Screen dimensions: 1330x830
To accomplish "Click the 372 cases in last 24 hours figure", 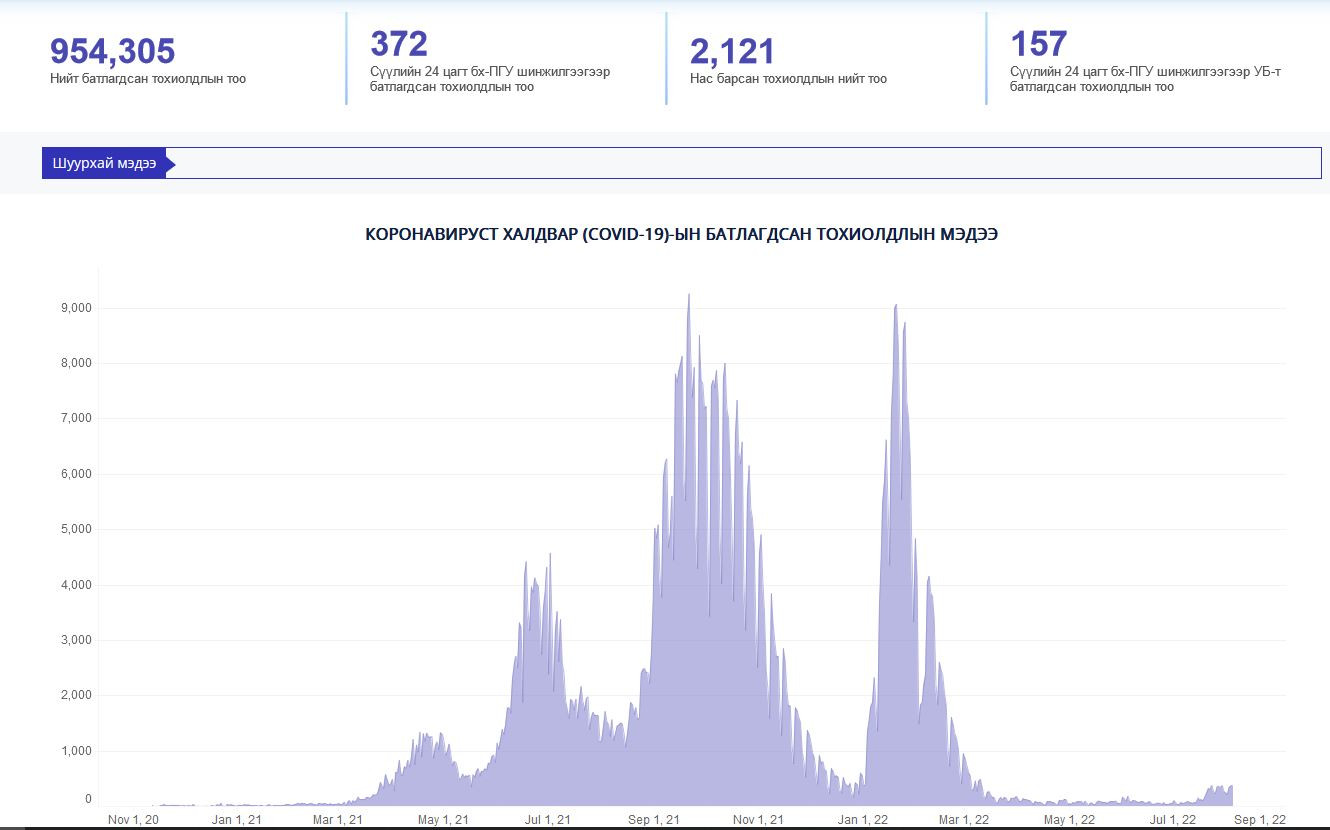I will click(399, 44).
